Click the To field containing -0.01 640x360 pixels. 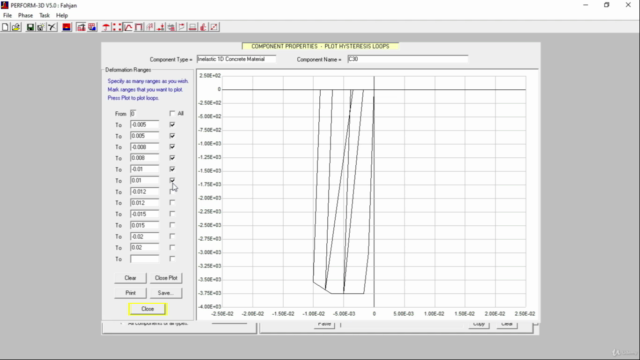point(144,169)
